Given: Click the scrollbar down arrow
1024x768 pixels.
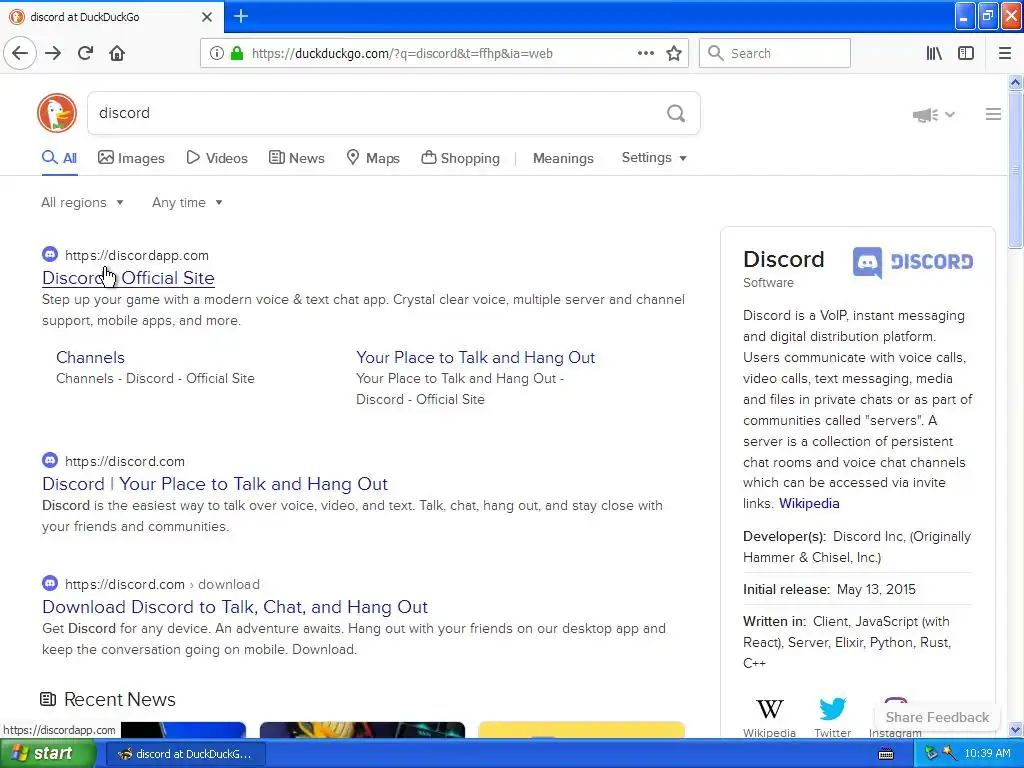Looking at the screenshot, I should pyautogui.click(x=1015, y=729).
